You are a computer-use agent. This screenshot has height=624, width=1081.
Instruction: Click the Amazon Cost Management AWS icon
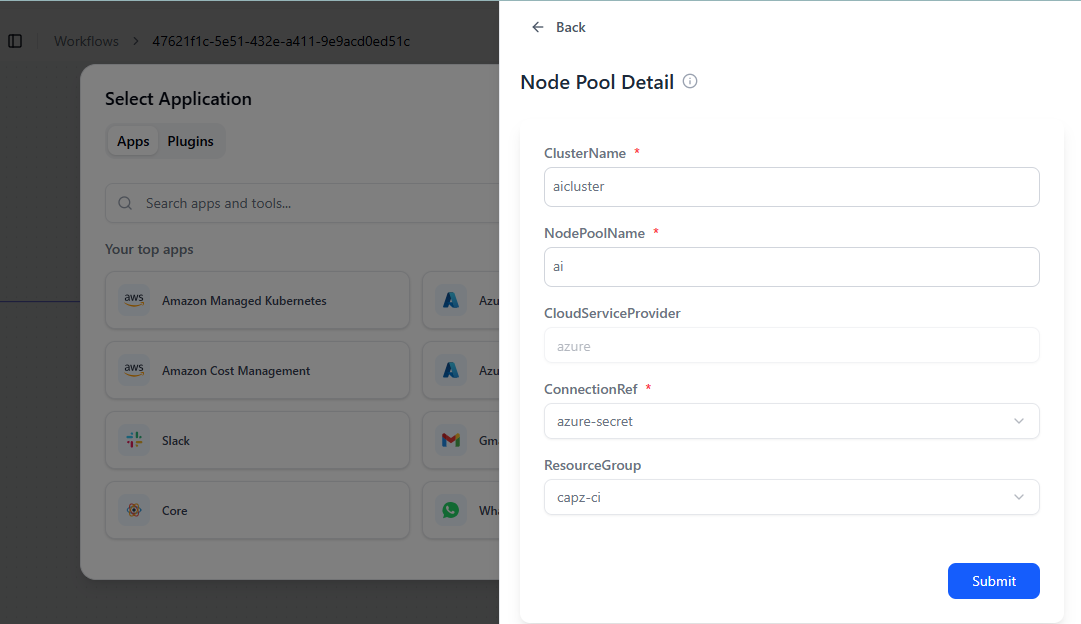[134, 370]
